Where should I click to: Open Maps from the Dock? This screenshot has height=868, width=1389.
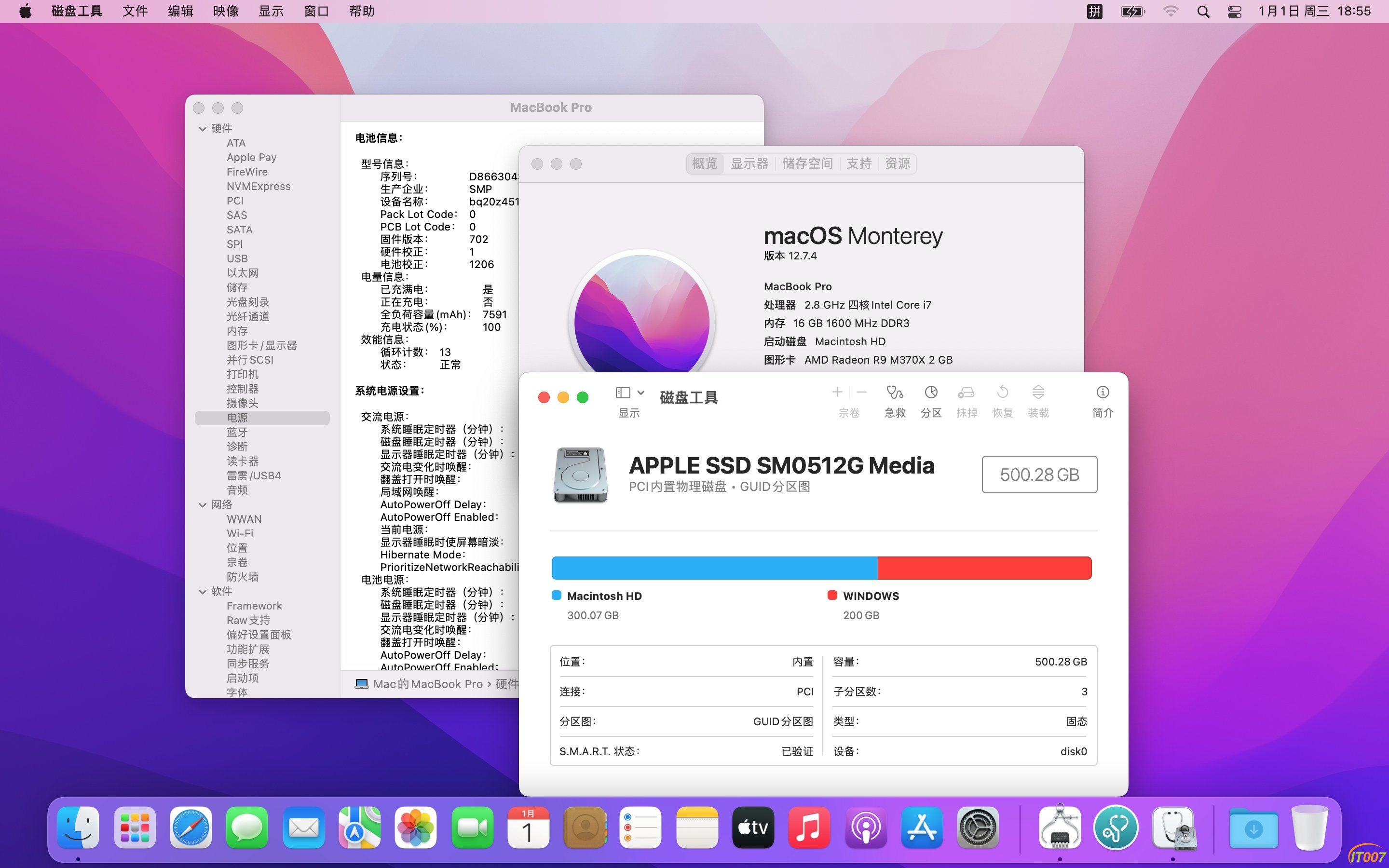(x=360, y=827)
